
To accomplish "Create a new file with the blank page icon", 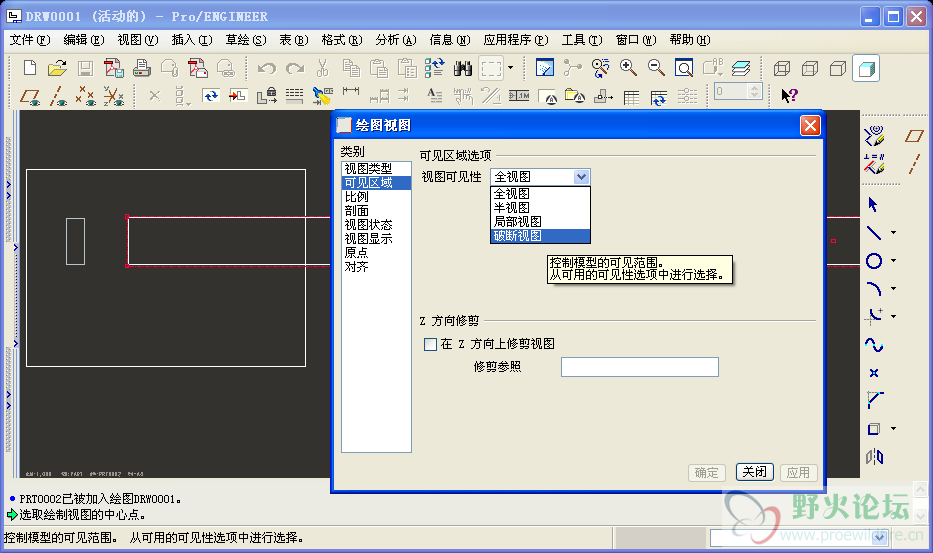I will pos(29,68).
